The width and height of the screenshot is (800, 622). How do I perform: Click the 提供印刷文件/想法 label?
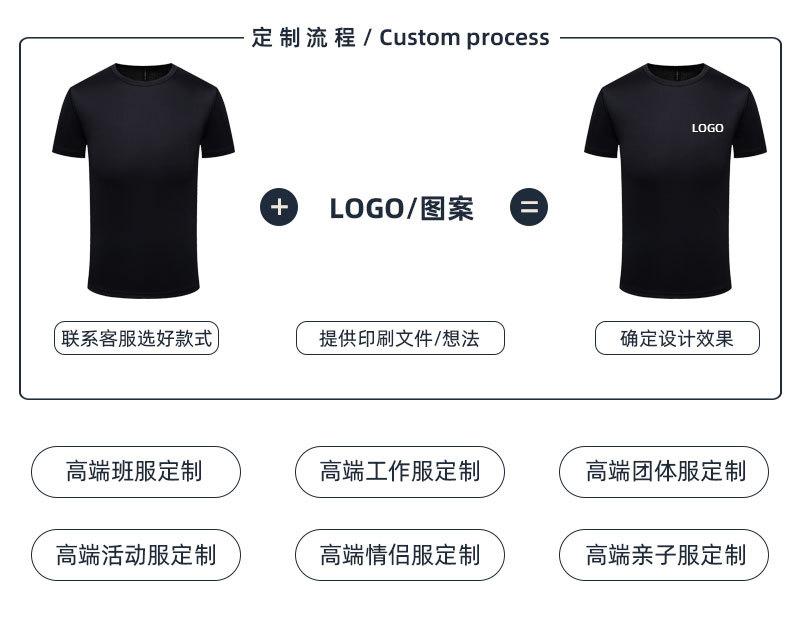400,338
